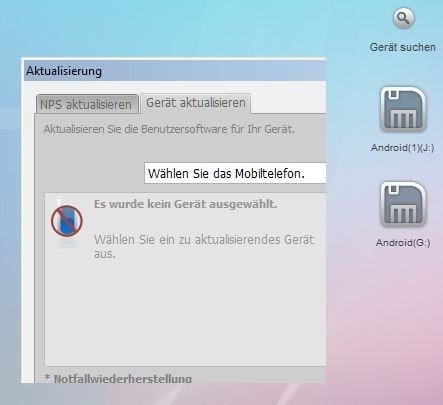The image size is (443, 405).
Task: Click the Gerät suchen magnifier icon
Action: pos(403,19)
